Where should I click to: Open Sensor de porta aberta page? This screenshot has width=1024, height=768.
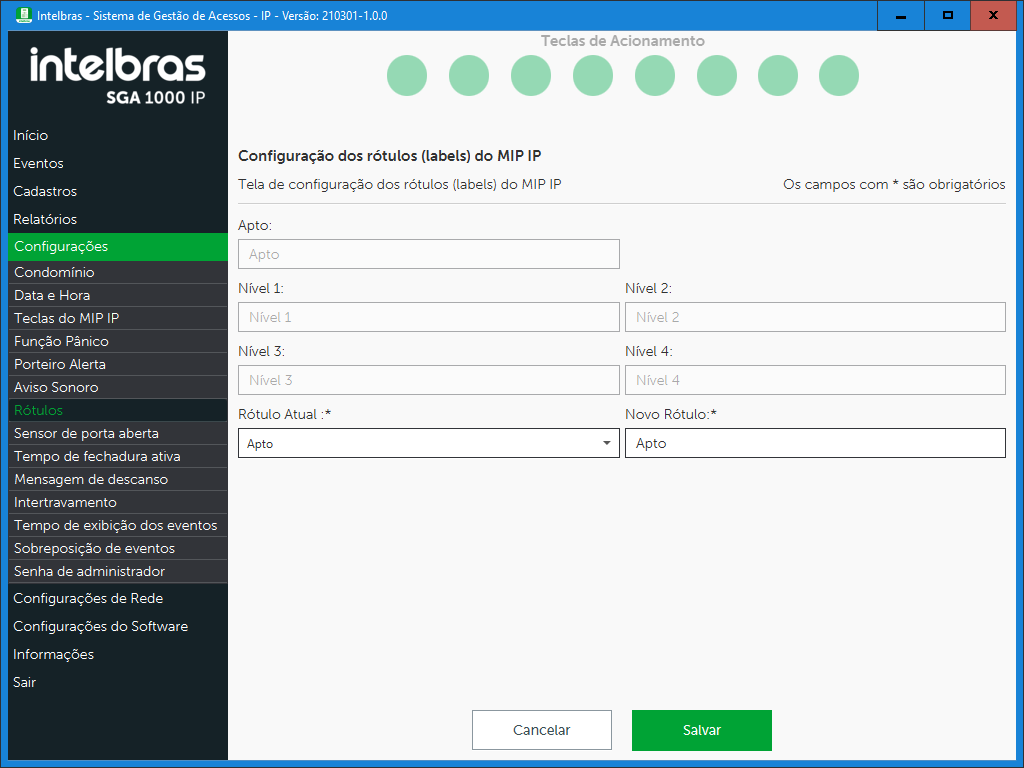pos(86,433)
